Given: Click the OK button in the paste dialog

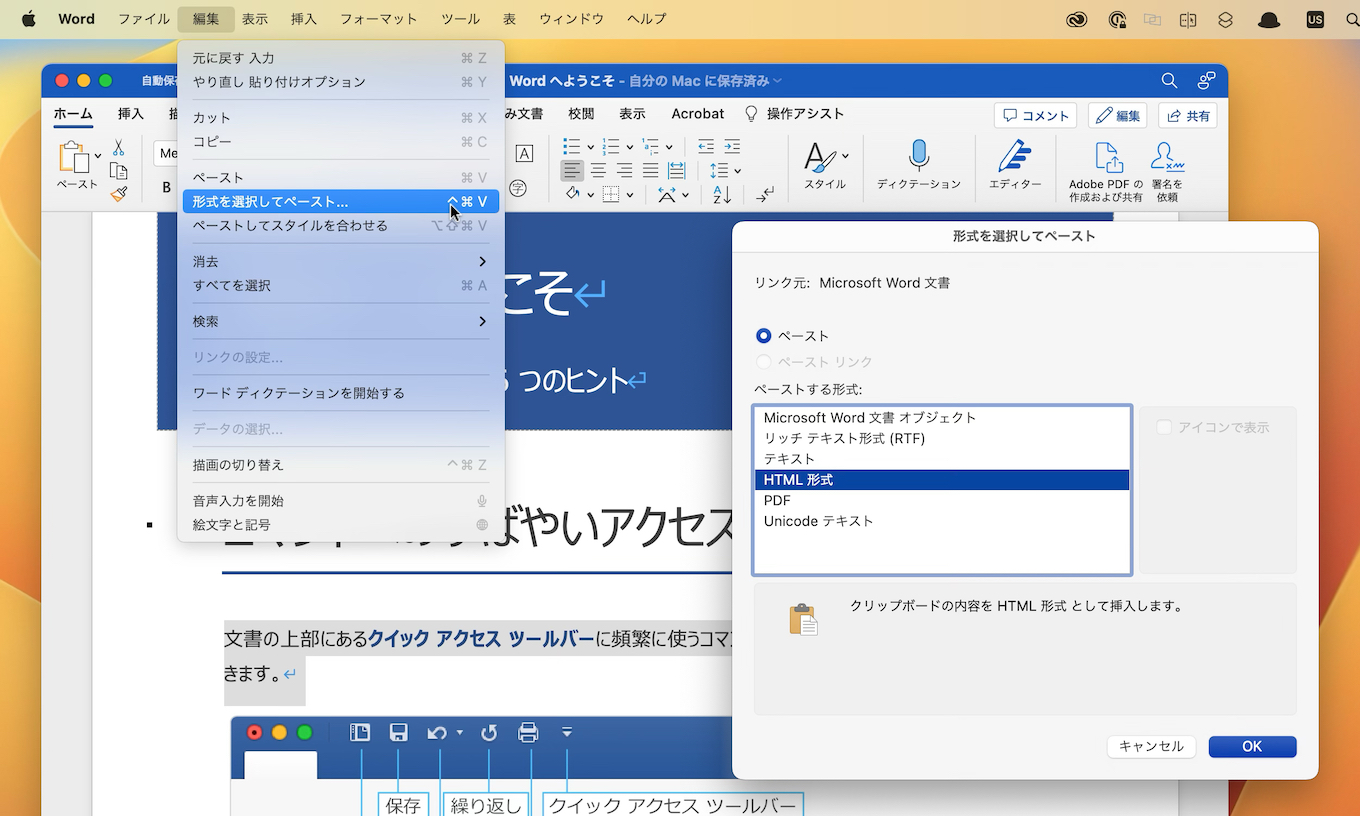Looking at the screenshot, I should click(x=1252, y=746).
